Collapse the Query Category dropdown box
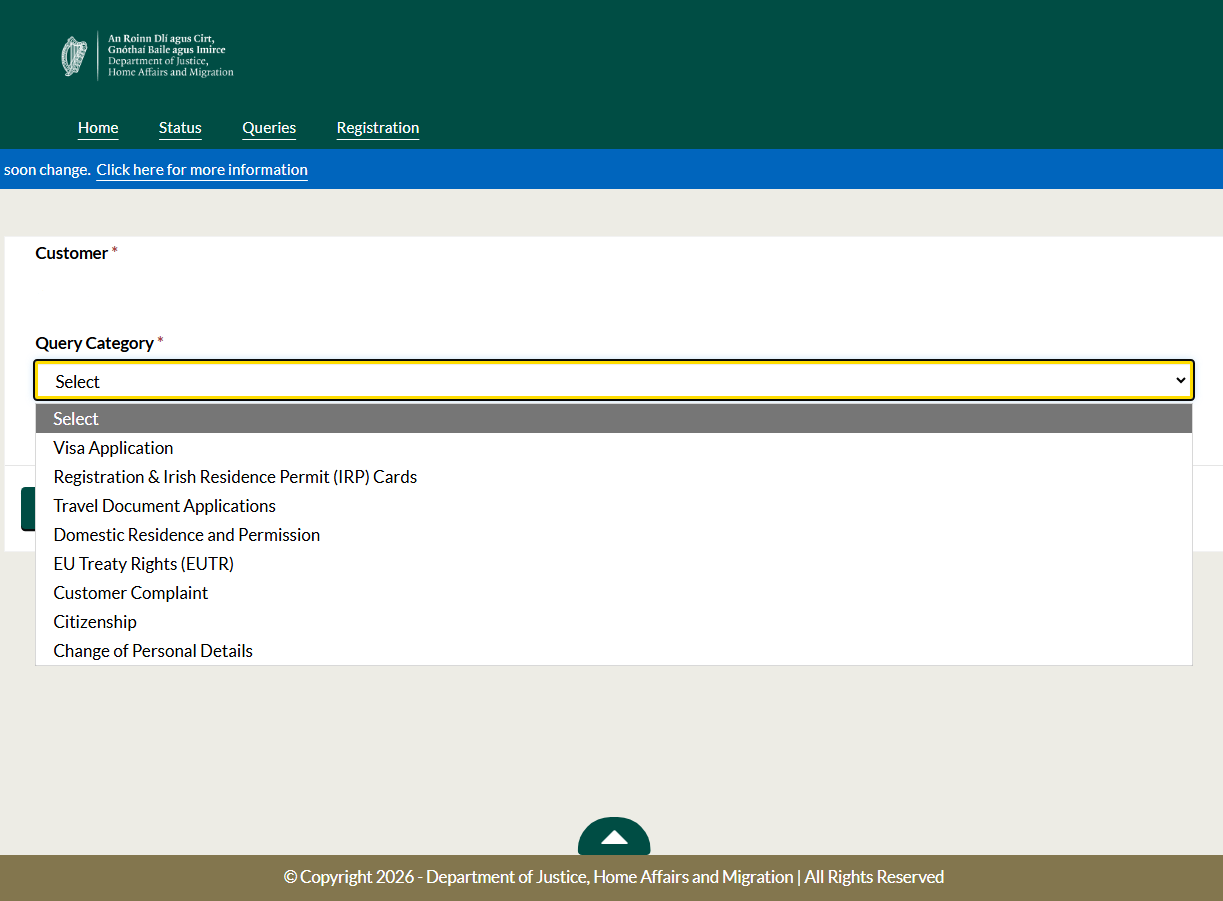This screenshot has width=1223, height=901. (614, 381)
